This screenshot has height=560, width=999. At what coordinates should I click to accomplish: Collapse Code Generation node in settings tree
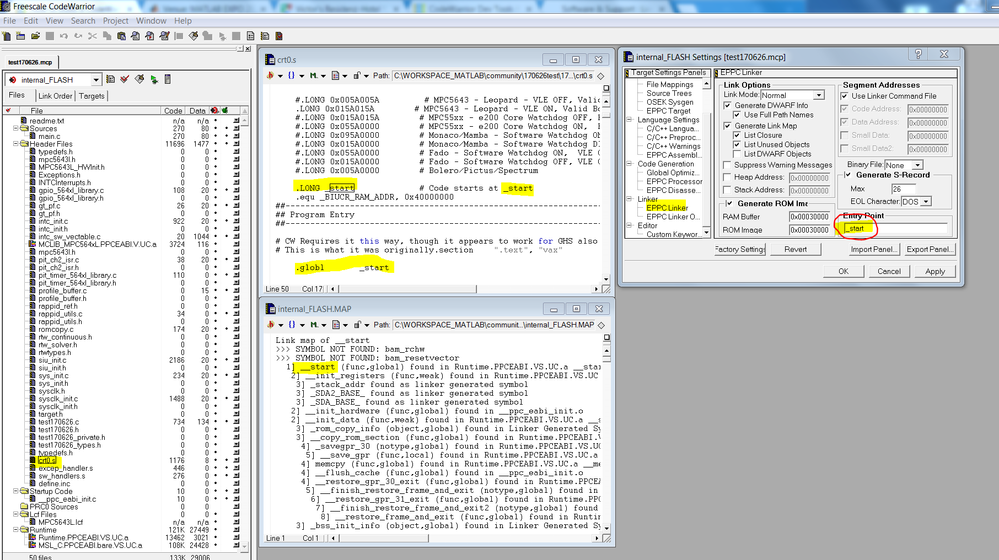[629, 164]
